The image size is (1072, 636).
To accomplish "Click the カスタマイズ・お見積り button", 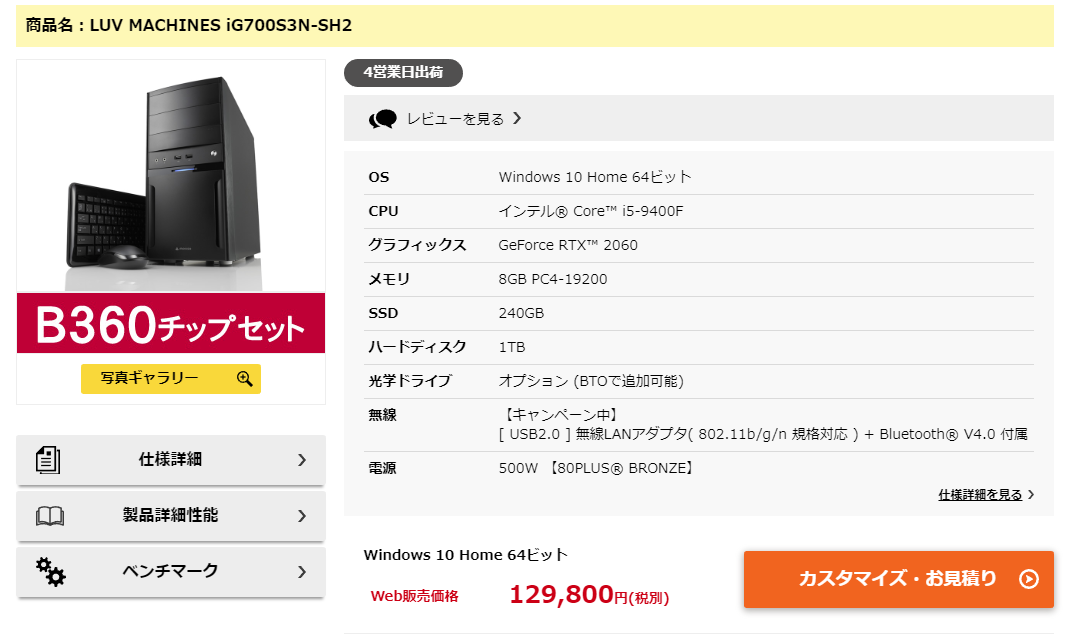I will [x=898, y=579].
